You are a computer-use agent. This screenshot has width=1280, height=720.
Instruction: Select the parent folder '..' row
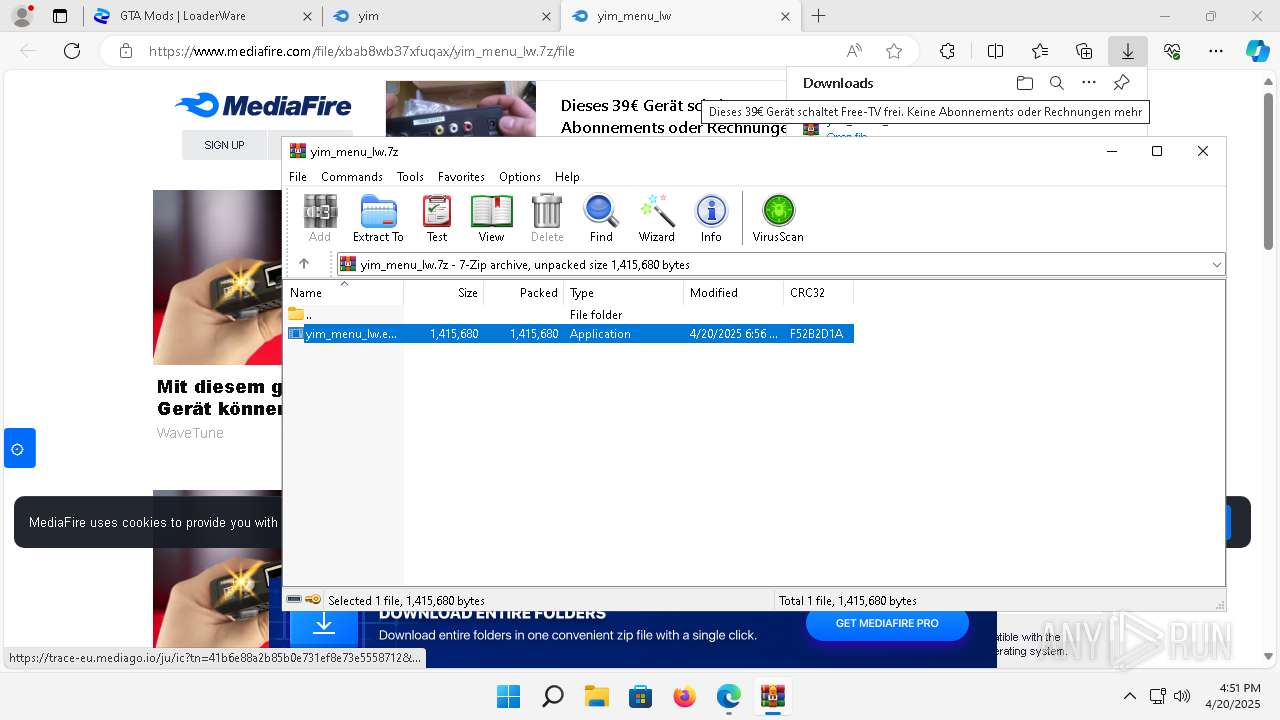(x=570, y=314)
